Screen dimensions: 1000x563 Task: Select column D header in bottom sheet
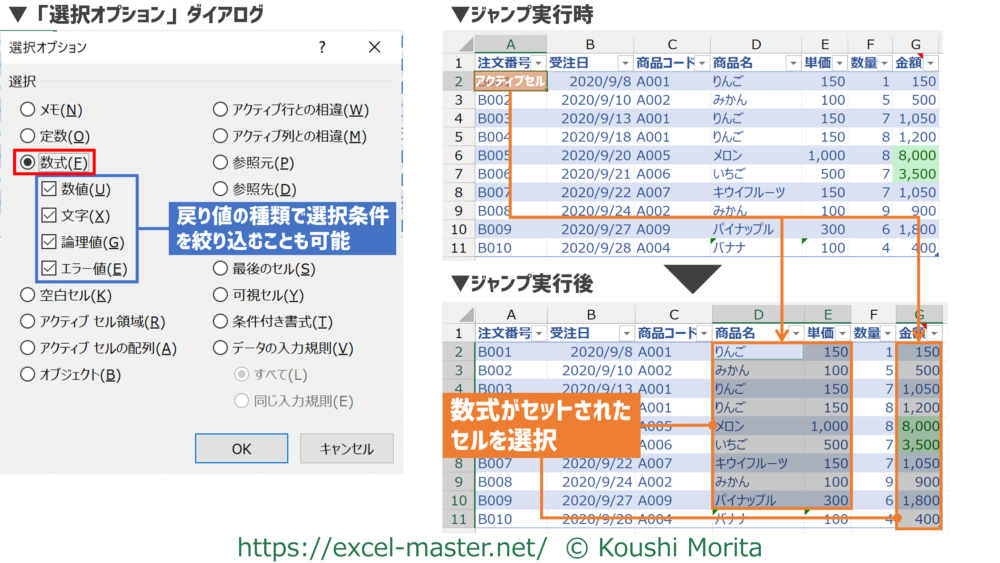755,314
